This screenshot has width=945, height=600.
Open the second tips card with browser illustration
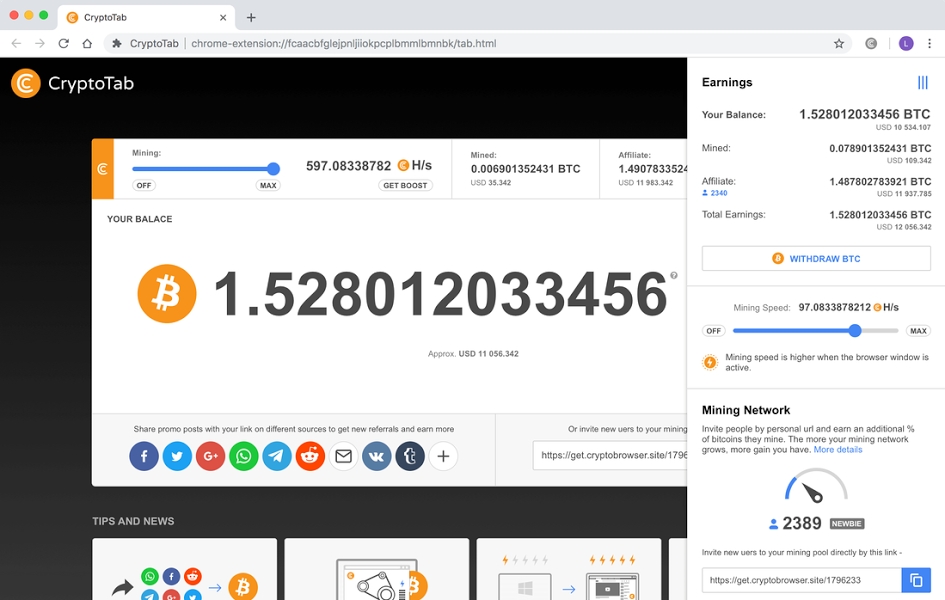click(x=377, y=569)
